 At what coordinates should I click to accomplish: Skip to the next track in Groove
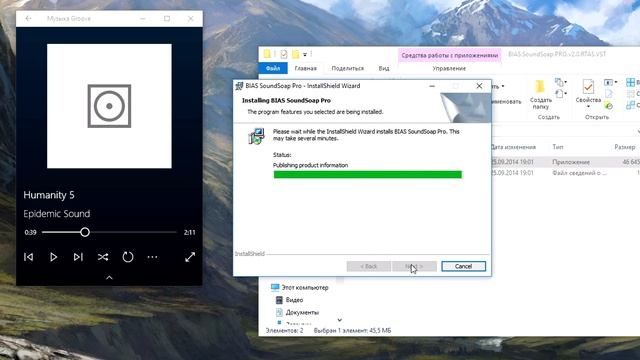point(78,257)
